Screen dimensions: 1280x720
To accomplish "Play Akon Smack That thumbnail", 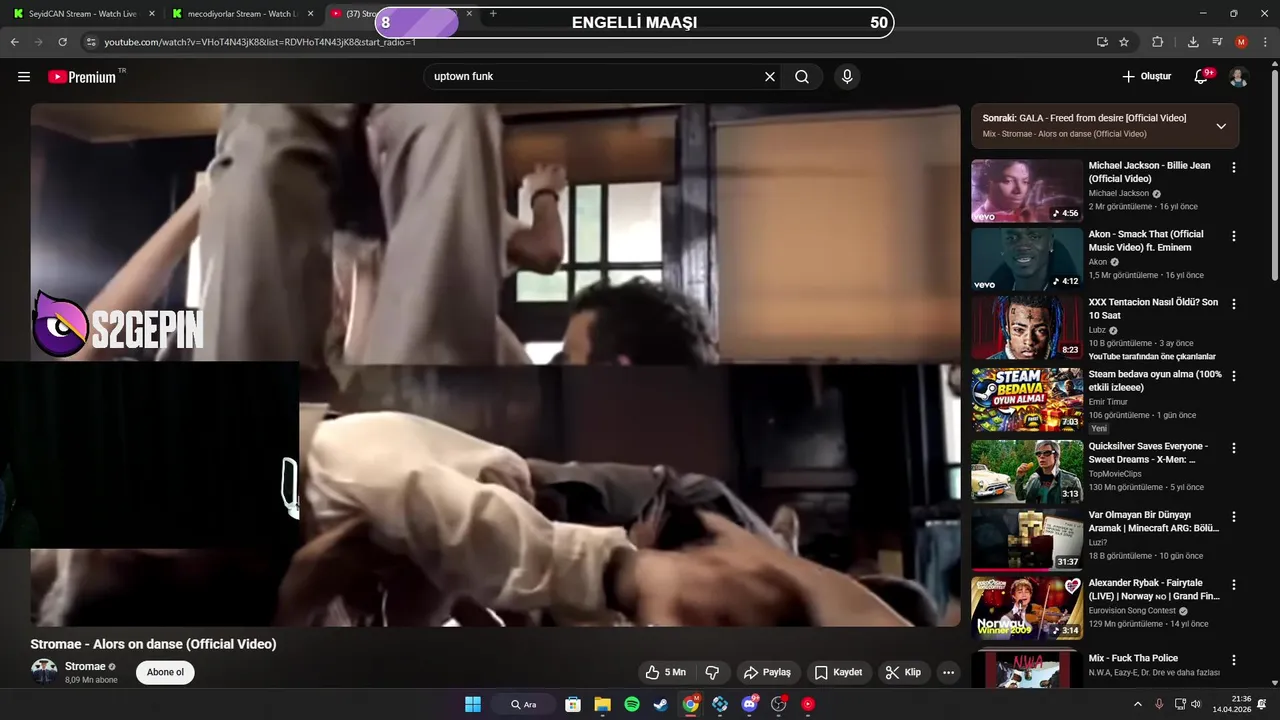I will [1027, 259].
